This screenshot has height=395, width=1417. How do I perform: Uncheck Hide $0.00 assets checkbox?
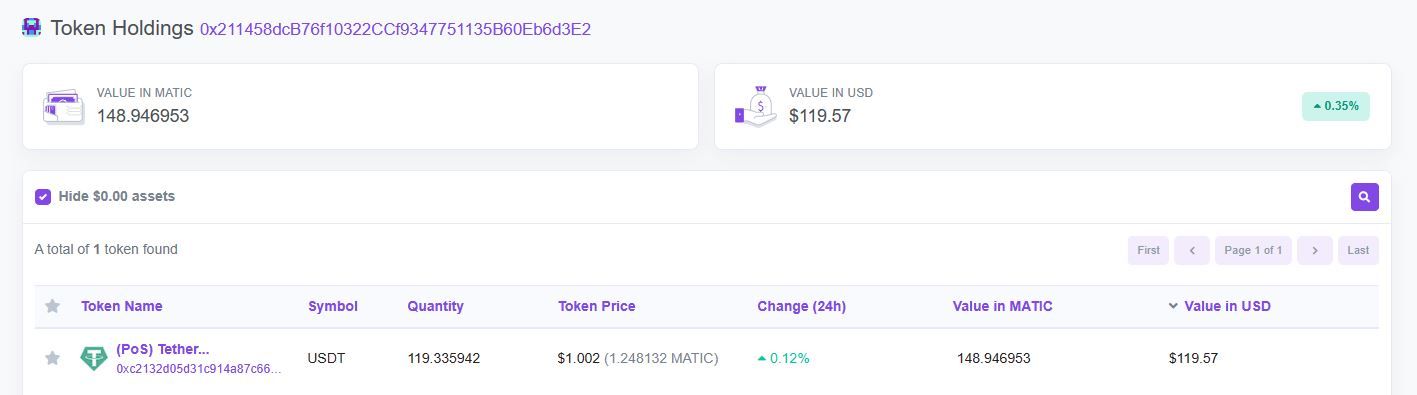[x=43, y=197]
